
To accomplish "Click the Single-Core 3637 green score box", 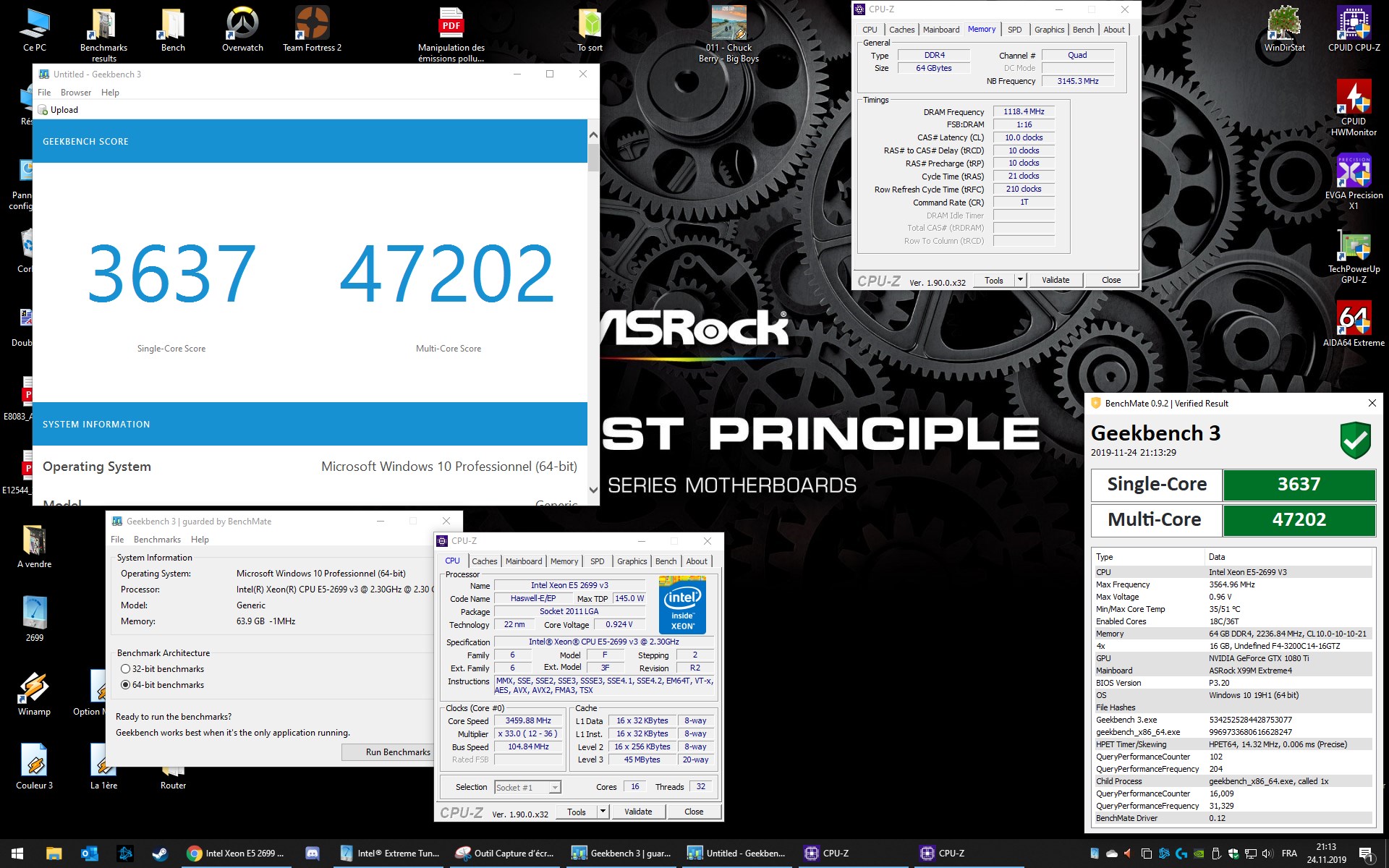I will [1299, 485].
